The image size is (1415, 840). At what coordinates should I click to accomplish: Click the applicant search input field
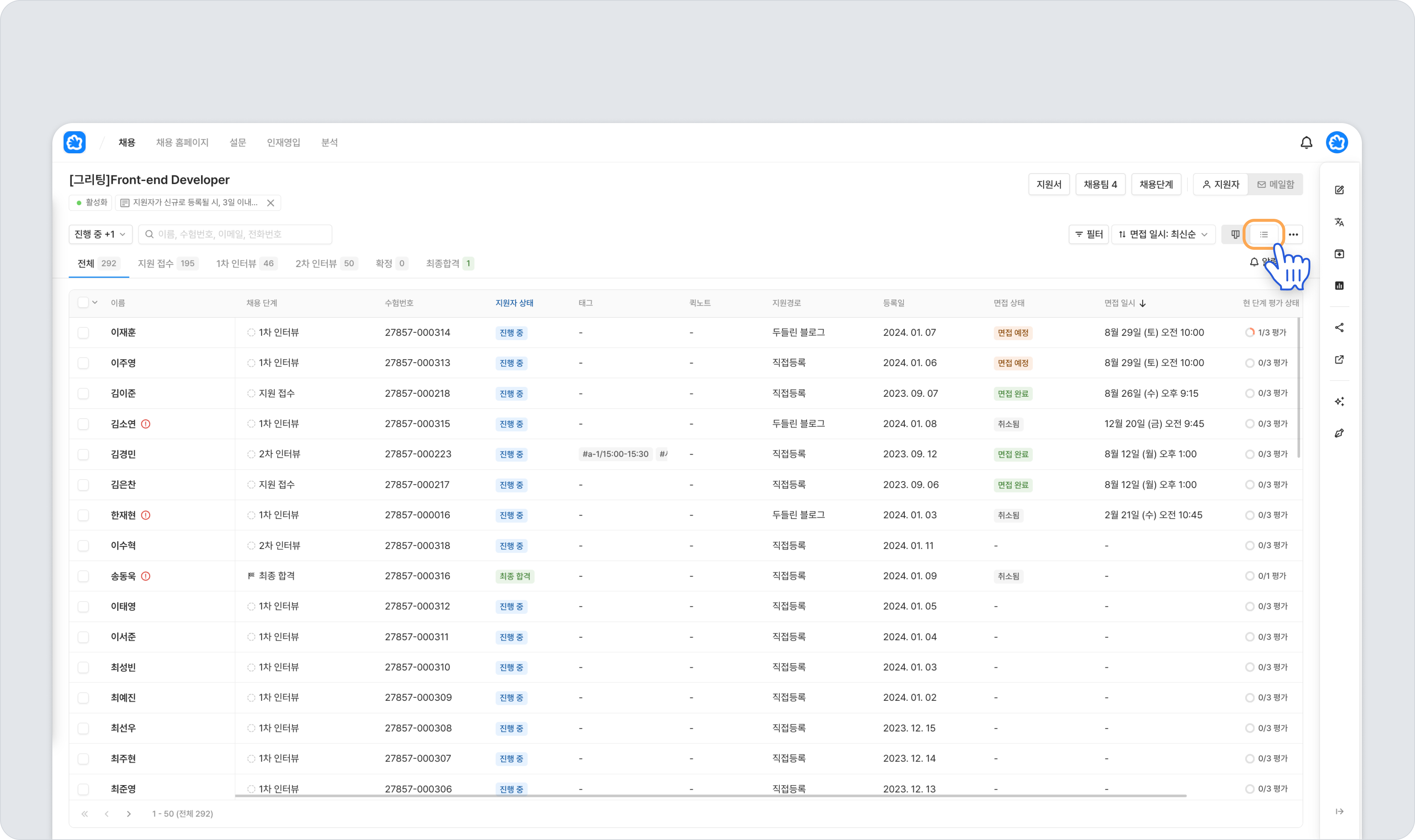tap(235, 234)
